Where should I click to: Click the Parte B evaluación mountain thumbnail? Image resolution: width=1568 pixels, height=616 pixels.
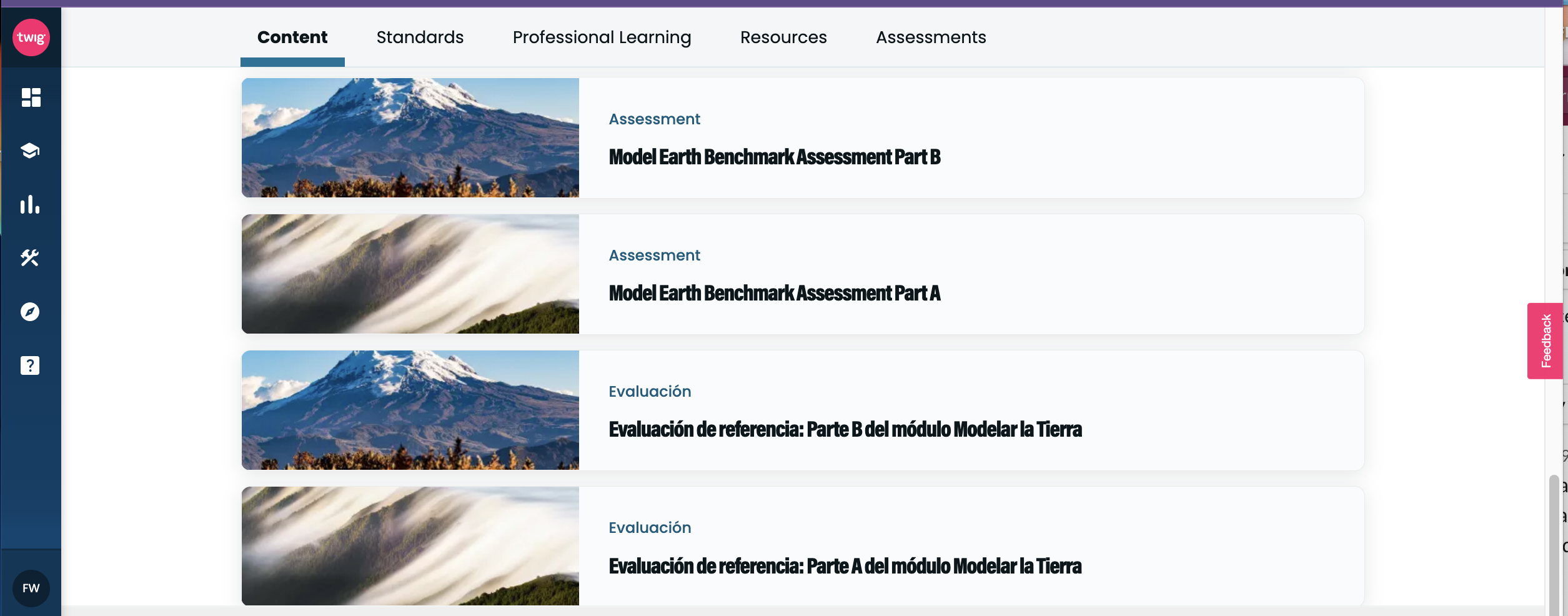click(410, 410)
